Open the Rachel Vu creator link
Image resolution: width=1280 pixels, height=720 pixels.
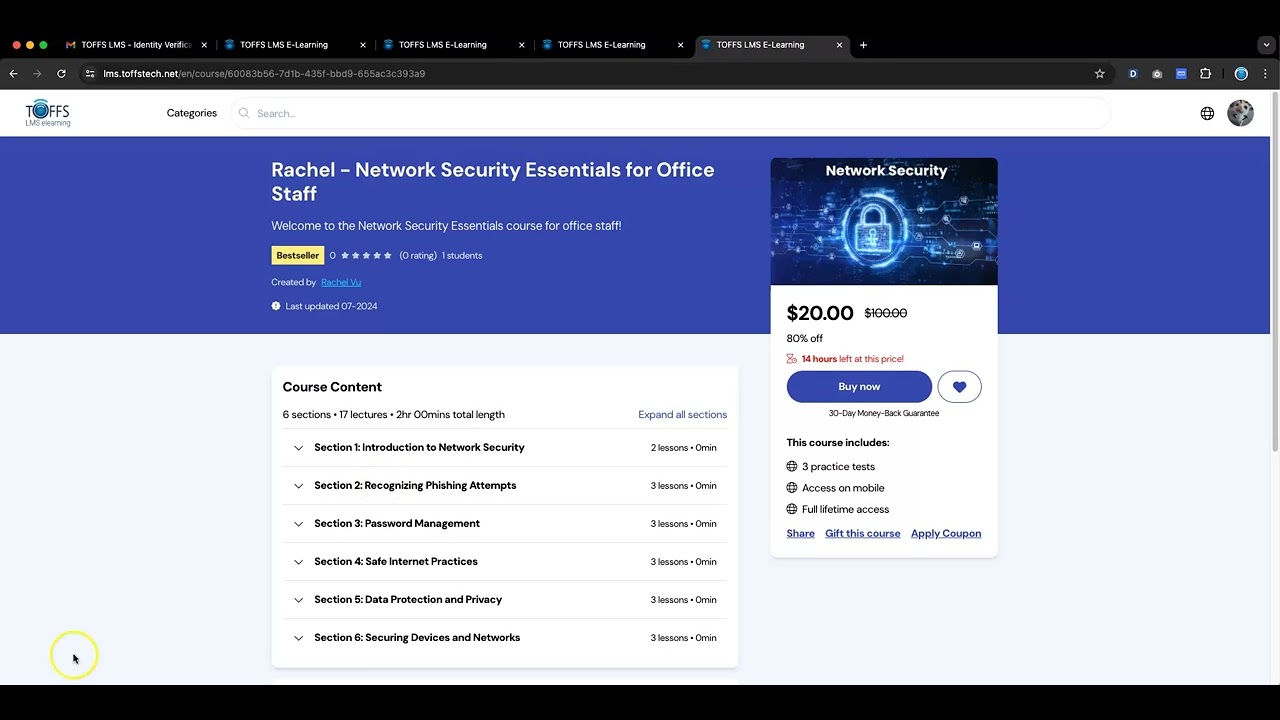point(341,282)
